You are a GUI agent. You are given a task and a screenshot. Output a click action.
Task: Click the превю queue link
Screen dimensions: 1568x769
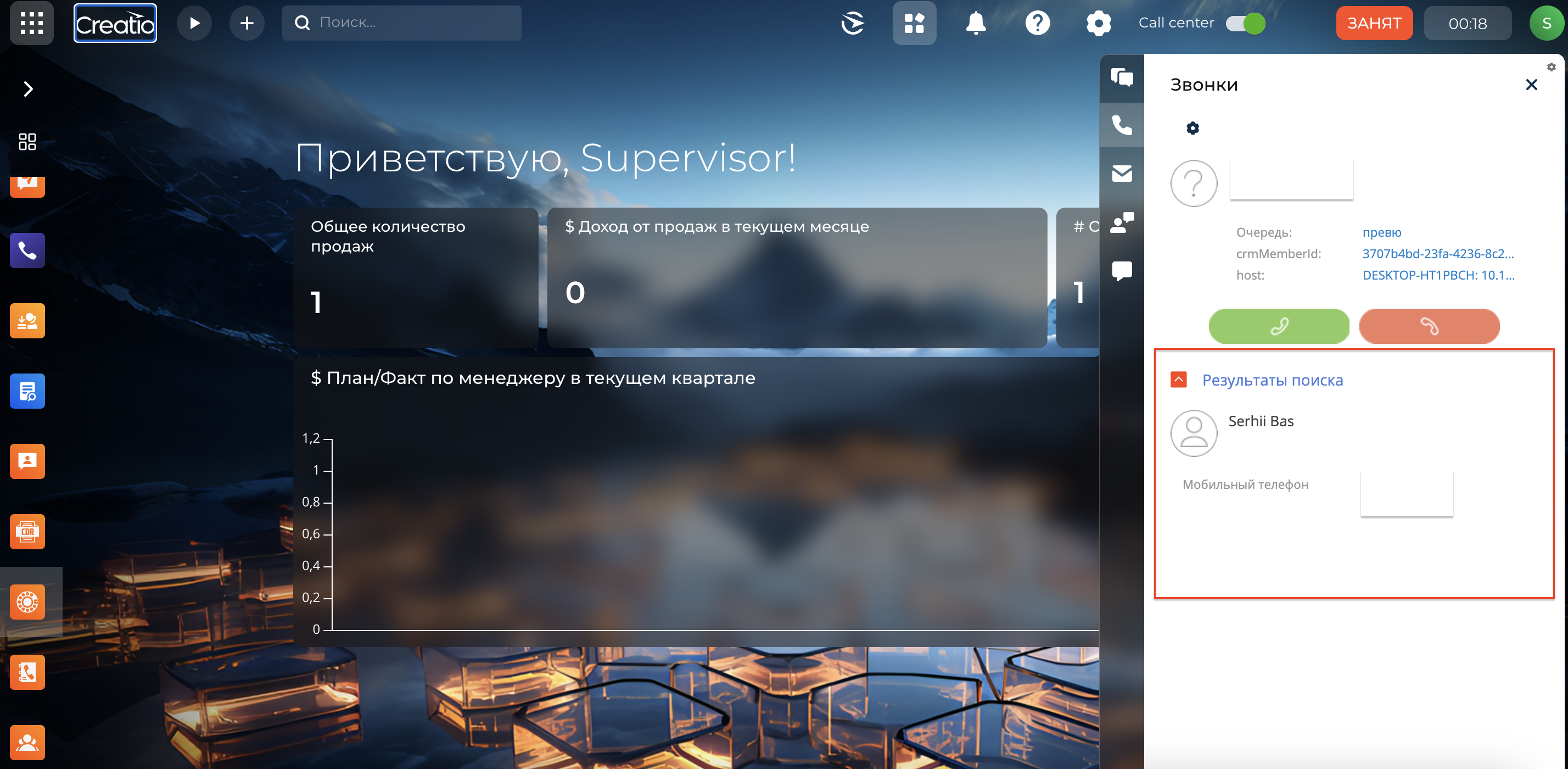click(1382, 232)
